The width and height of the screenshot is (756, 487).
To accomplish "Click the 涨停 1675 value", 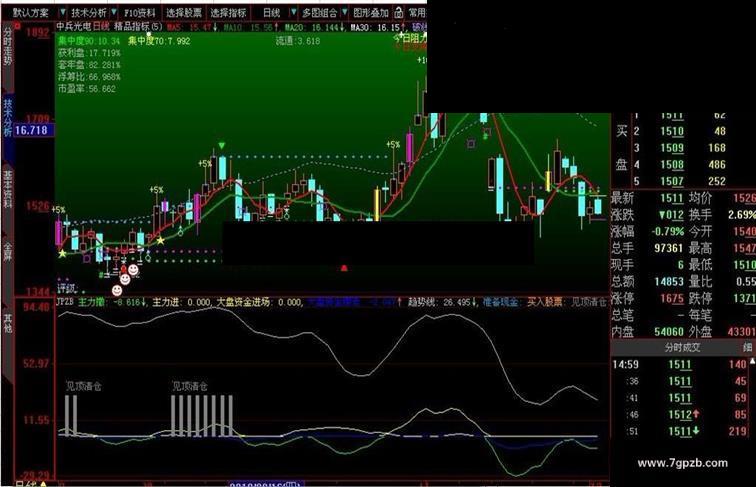I will coord(672,298).
